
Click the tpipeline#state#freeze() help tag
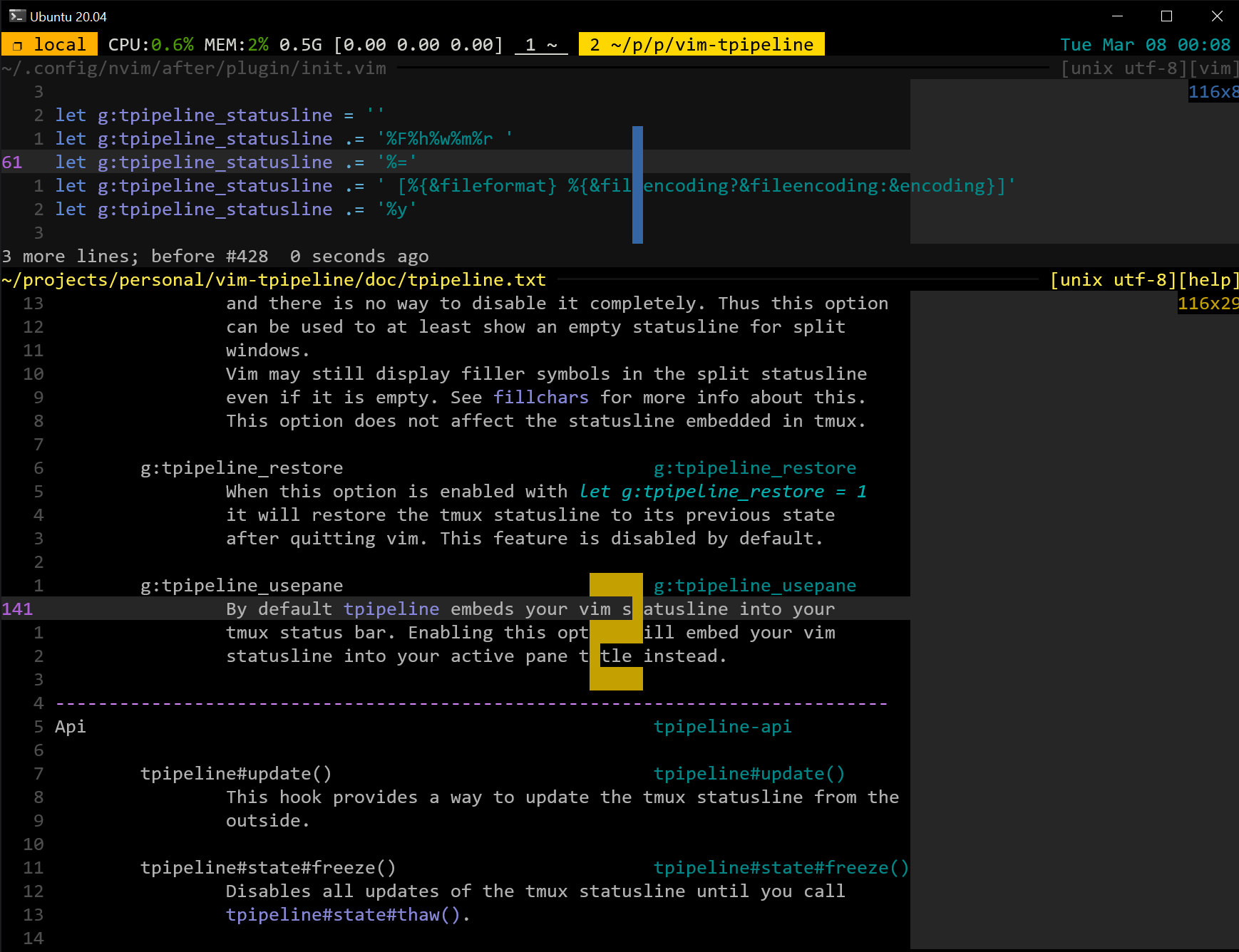click(x=781, y=867)
